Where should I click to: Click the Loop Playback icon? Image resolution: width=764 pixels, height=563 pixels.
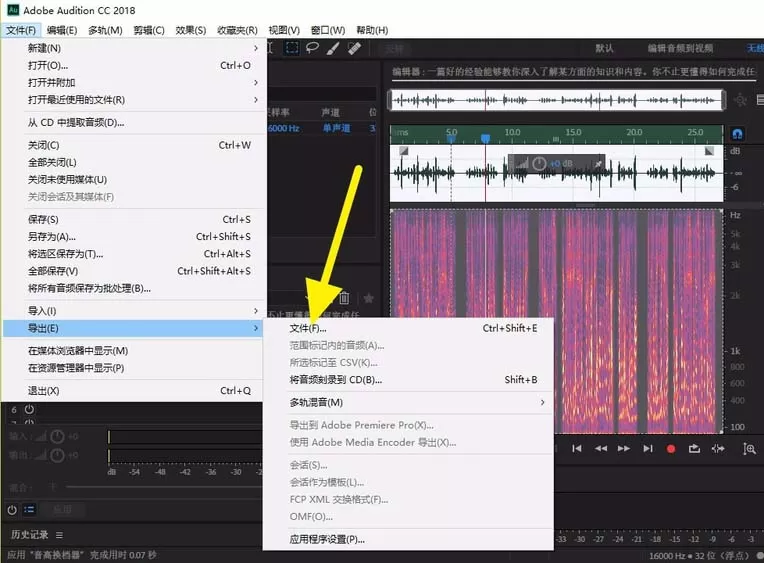694,448
